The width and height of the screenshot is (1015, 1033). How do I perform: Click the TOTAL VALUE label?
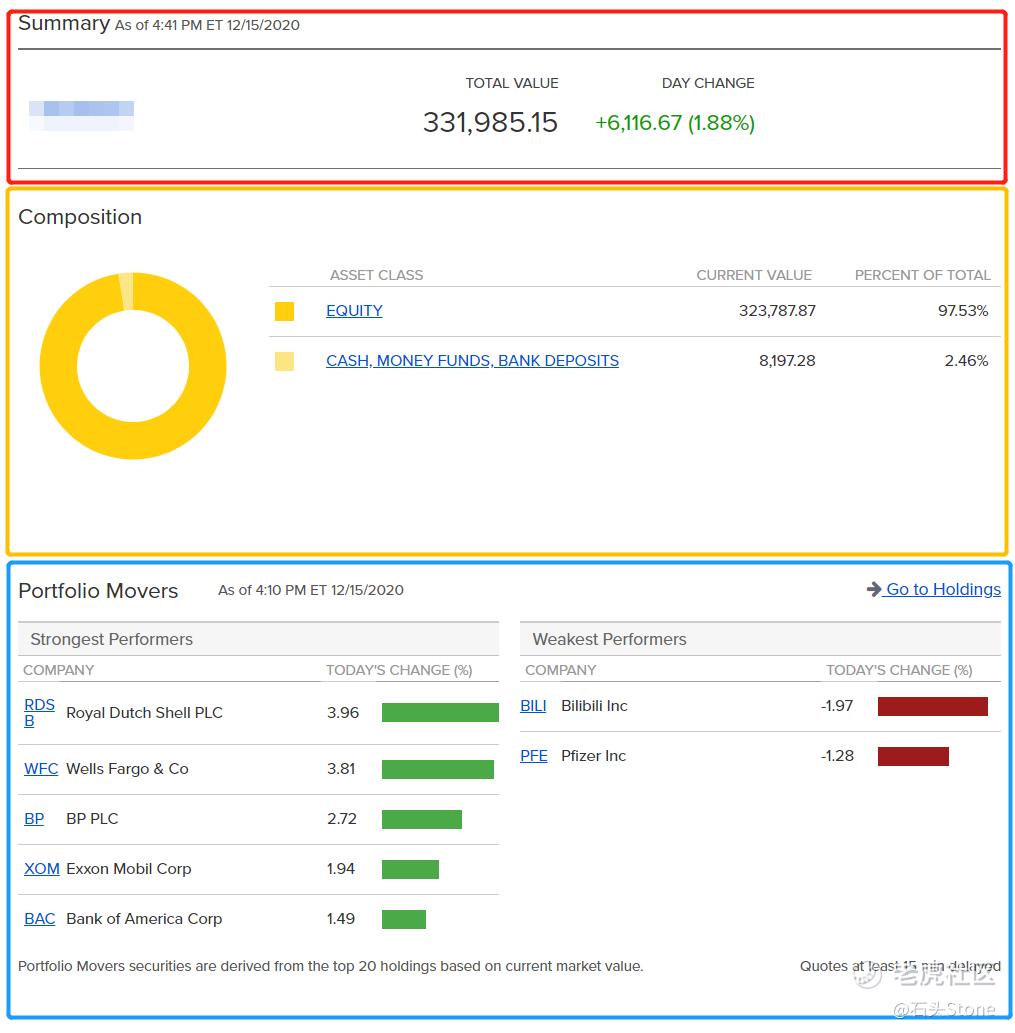point(512,84)
